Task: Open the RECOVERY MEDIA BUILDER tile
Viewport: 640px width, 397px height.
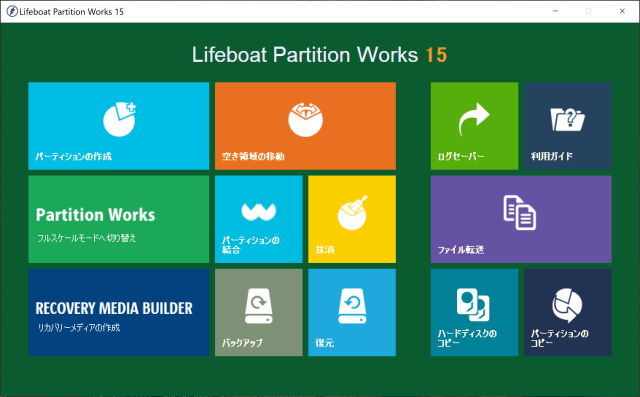Action: pyautogui.click(x=119, y=313)
